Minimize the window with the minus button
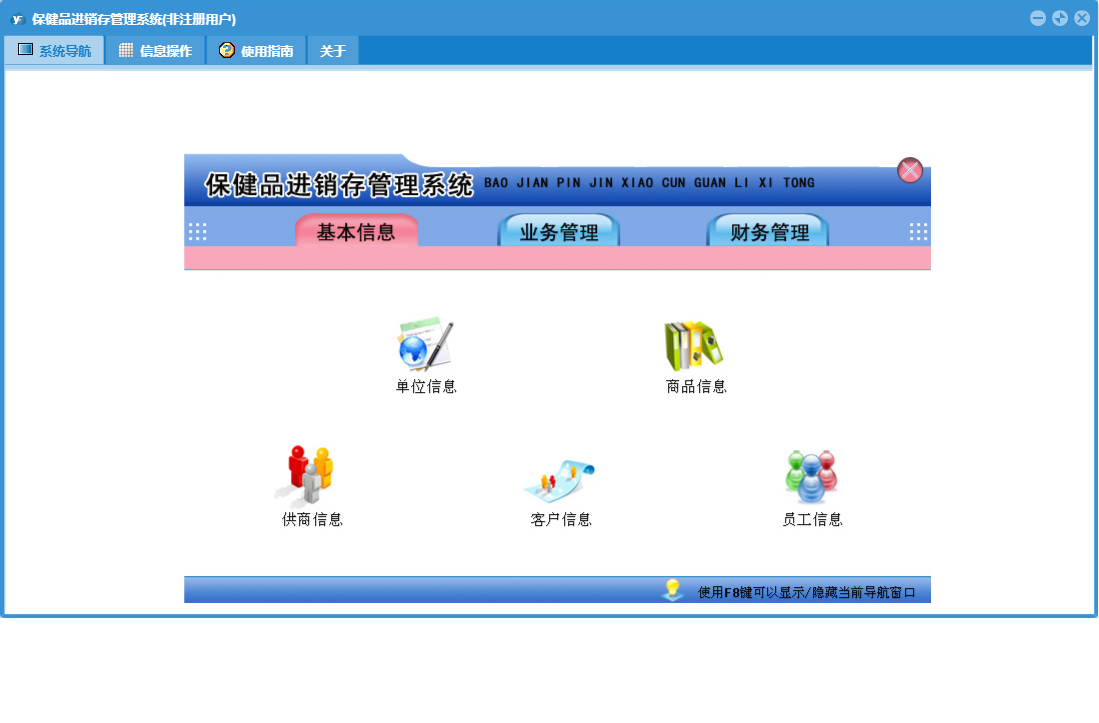This screenshot has width=1099, height=723. coord(1038,18)
